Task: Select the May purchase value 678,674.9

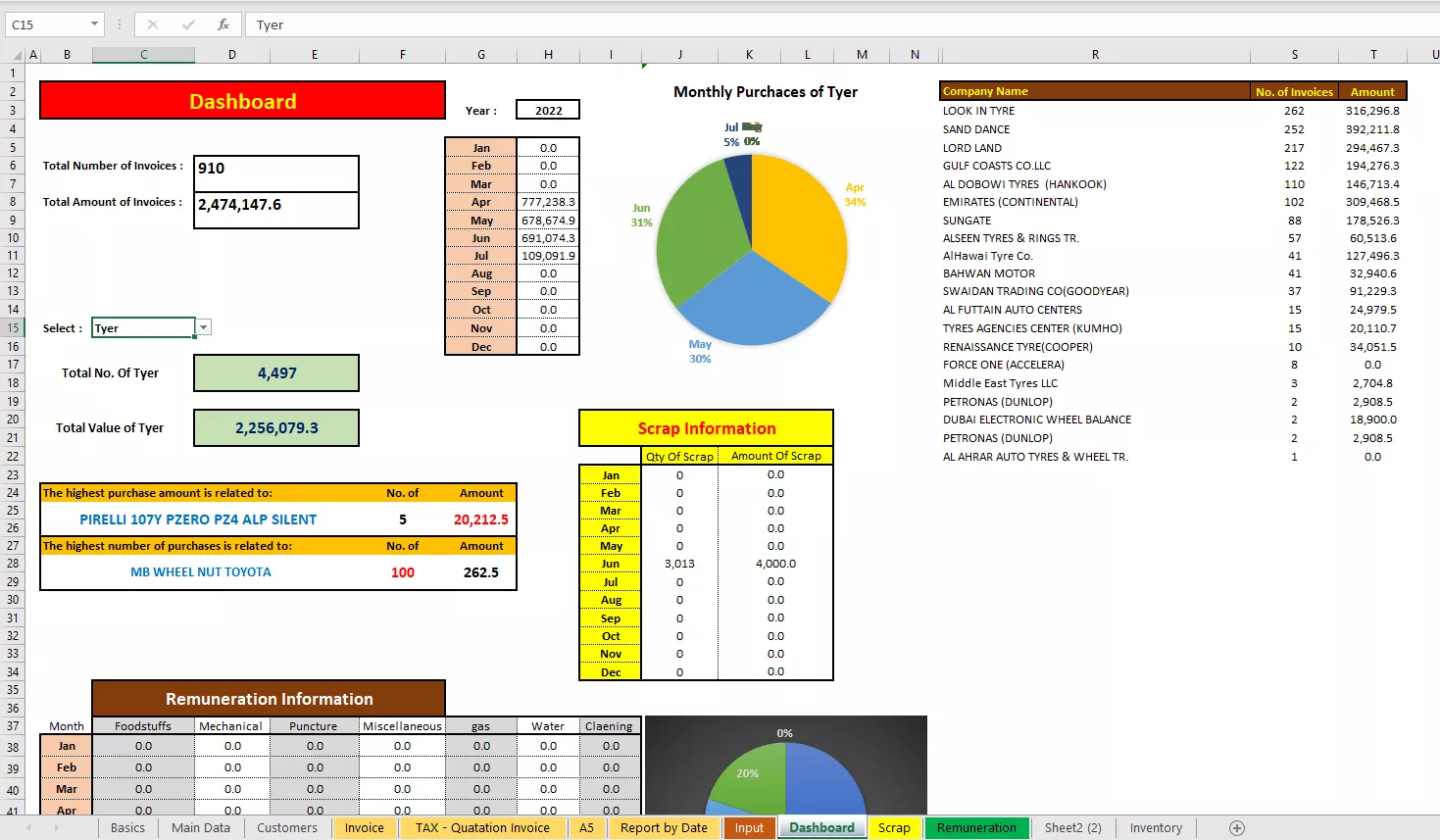Action: coord(548,221)
